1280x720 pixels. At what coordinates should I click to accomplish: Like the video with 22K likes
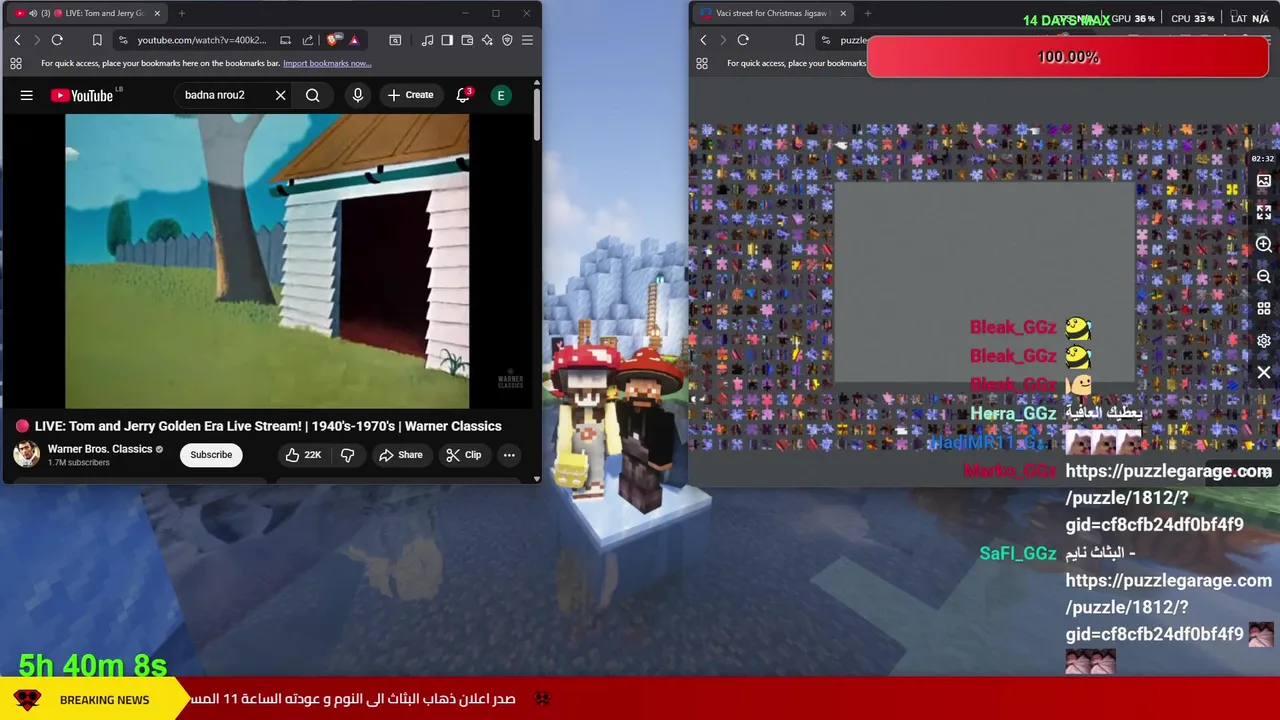click(303, 455)
